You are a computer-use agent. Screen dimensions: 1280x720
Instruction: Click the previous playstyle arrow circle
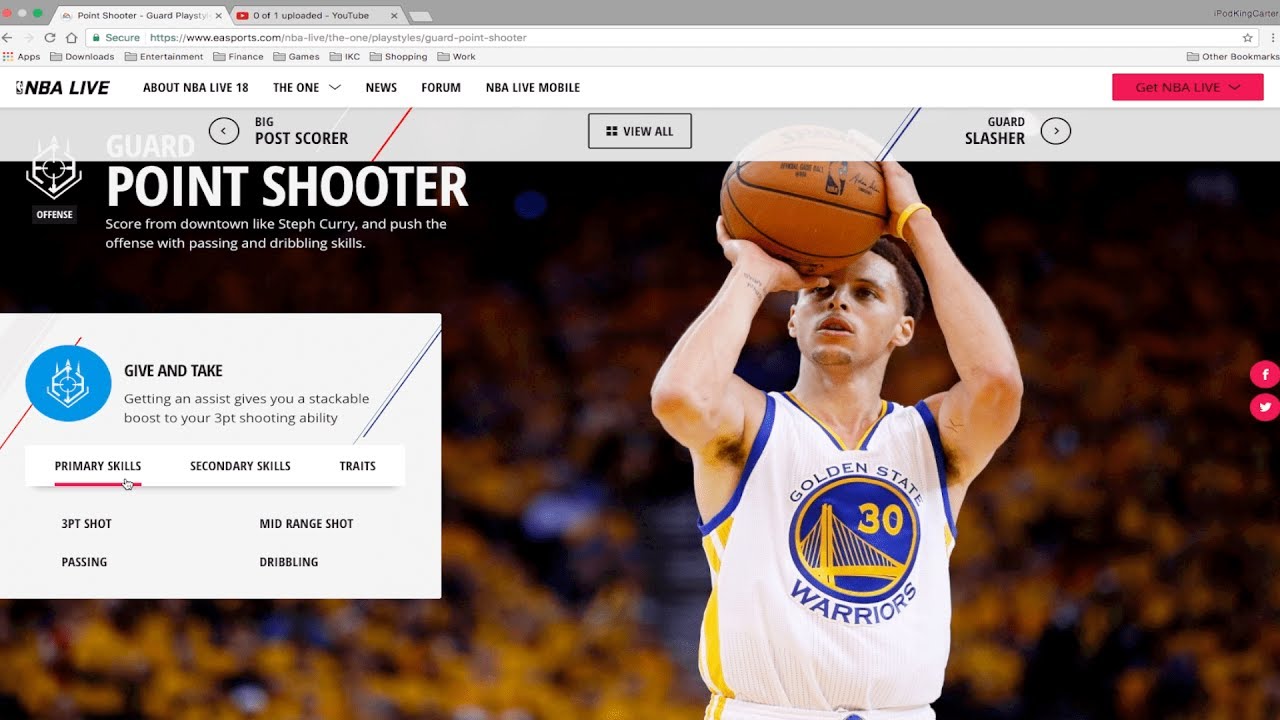click(x=224, y=131)
